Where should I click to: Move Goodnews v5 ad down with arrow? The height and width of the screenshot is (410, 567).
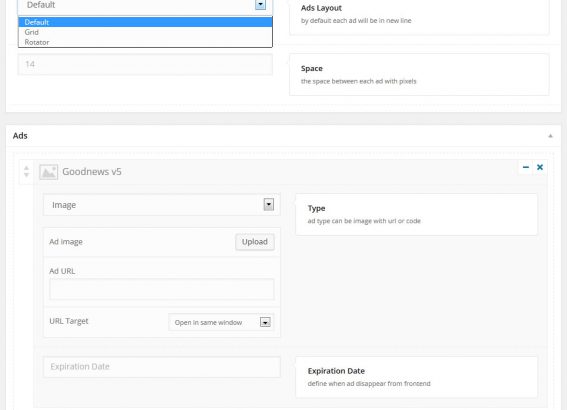26,175
